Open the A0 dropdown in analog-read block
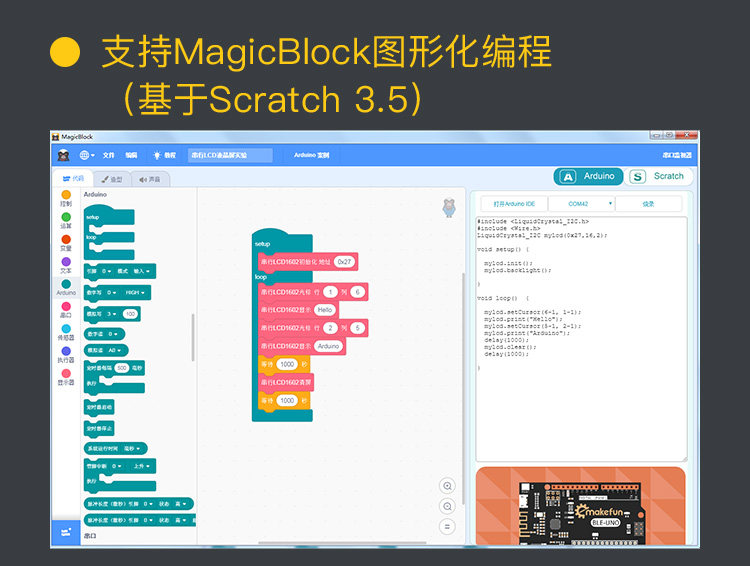The height and width of the screenshot is (566, 750). (114, 350)
